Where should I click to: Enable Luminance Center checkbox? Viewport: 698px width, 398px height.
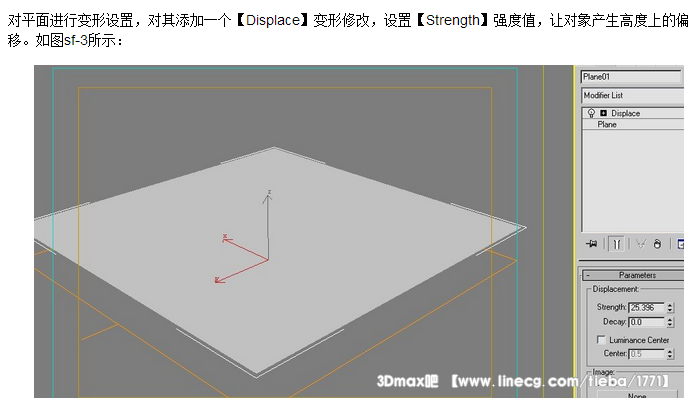point(601,340)
